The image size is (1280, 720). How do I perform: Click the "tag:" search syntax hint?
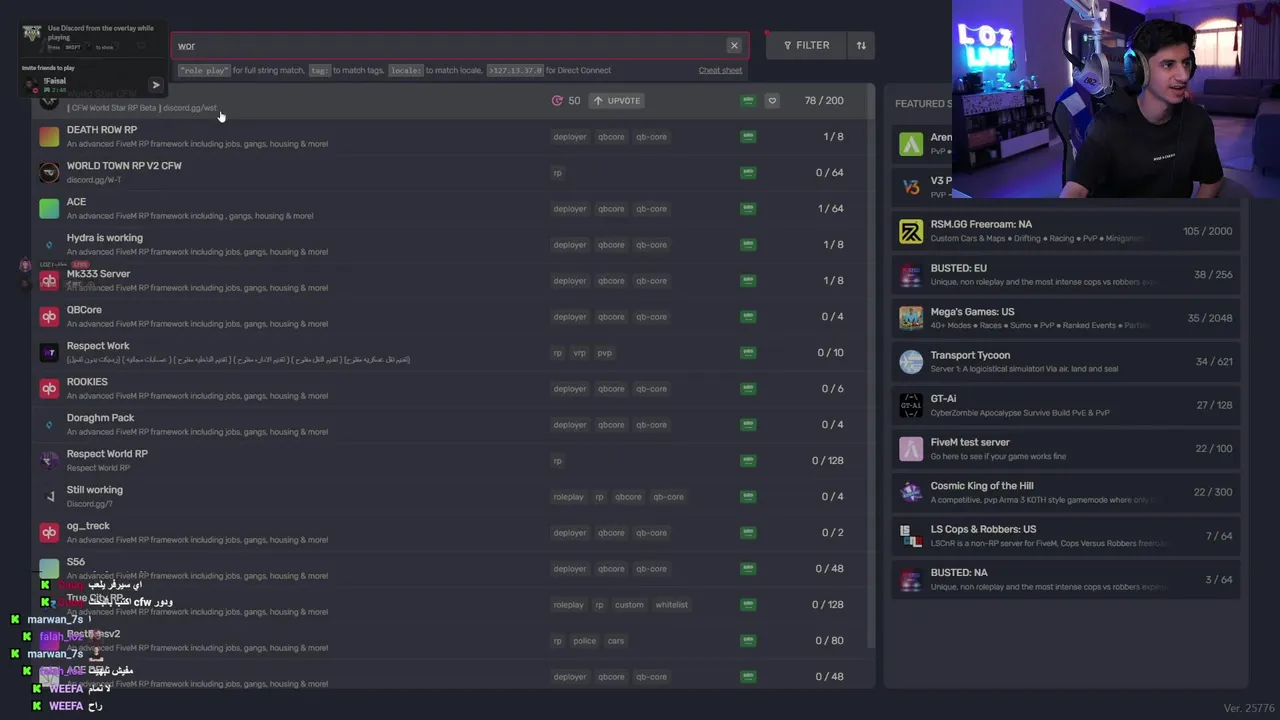[319, 70]
